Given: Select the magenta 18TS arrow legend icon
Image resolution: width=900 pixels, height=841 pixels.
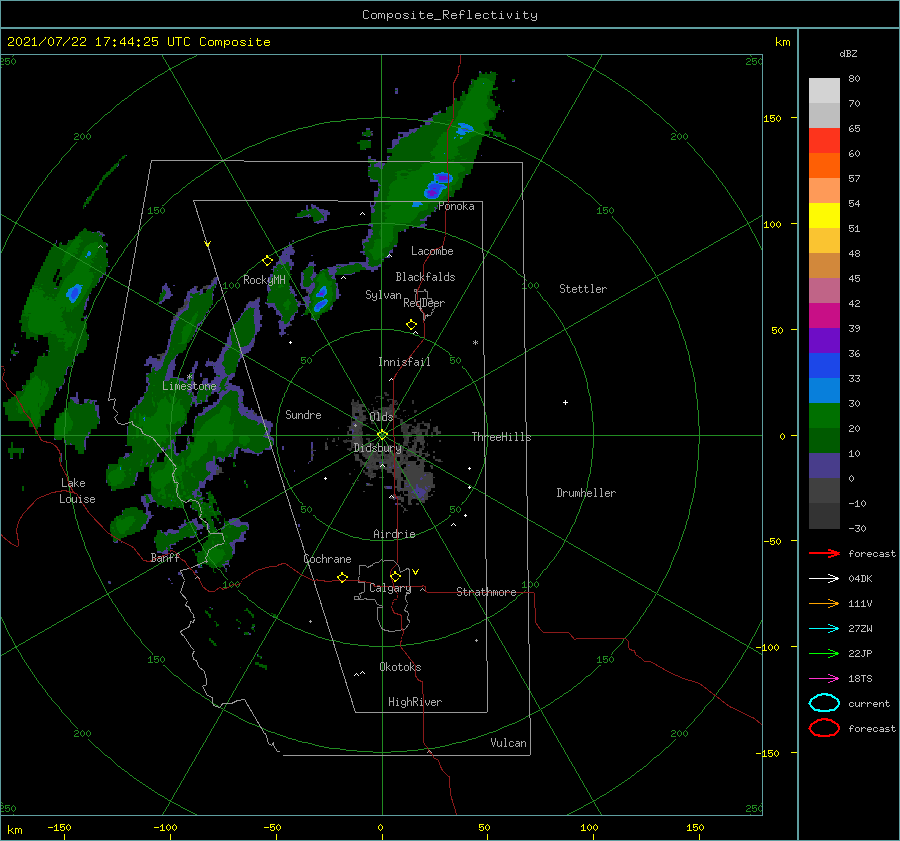Looking at the screenshot, I should pyautogui.click(x=824, y=679).
